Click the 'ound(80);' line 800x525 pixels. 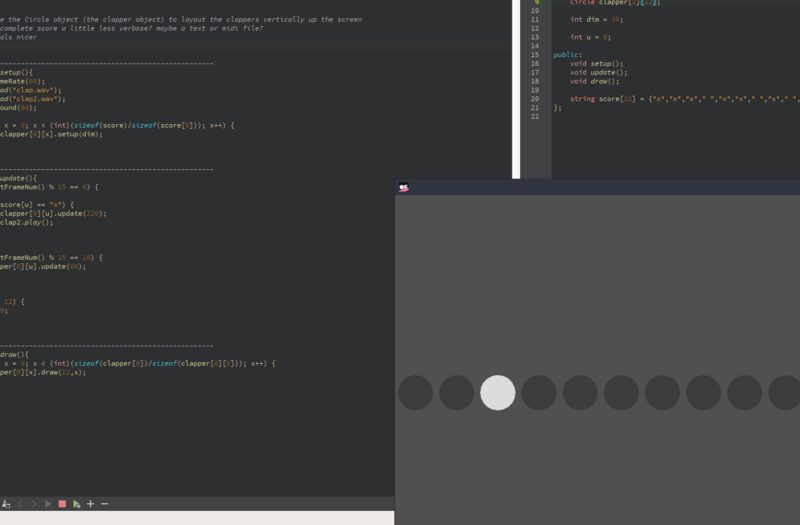point(18,108)
